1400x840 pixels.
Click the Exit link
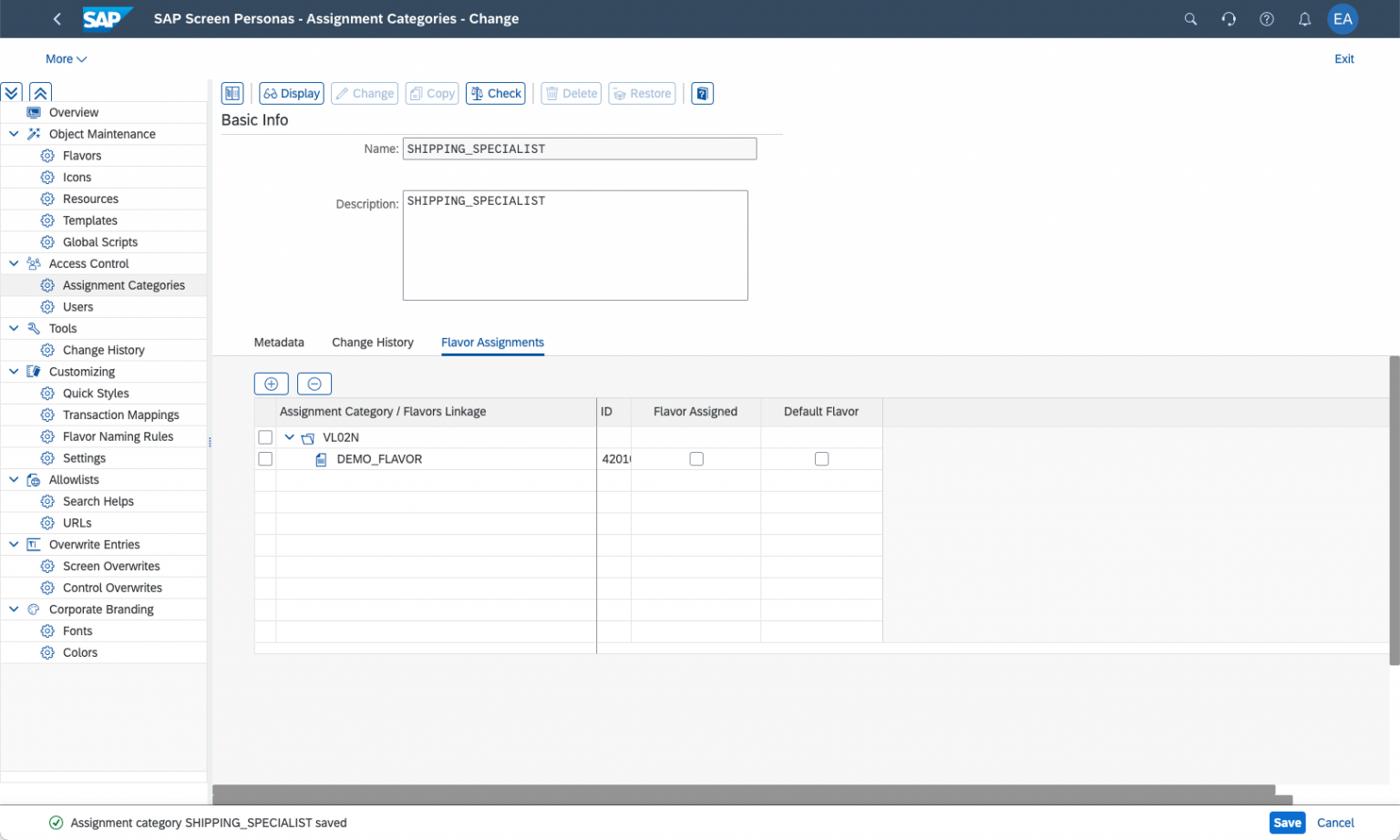pos(1343,58)
